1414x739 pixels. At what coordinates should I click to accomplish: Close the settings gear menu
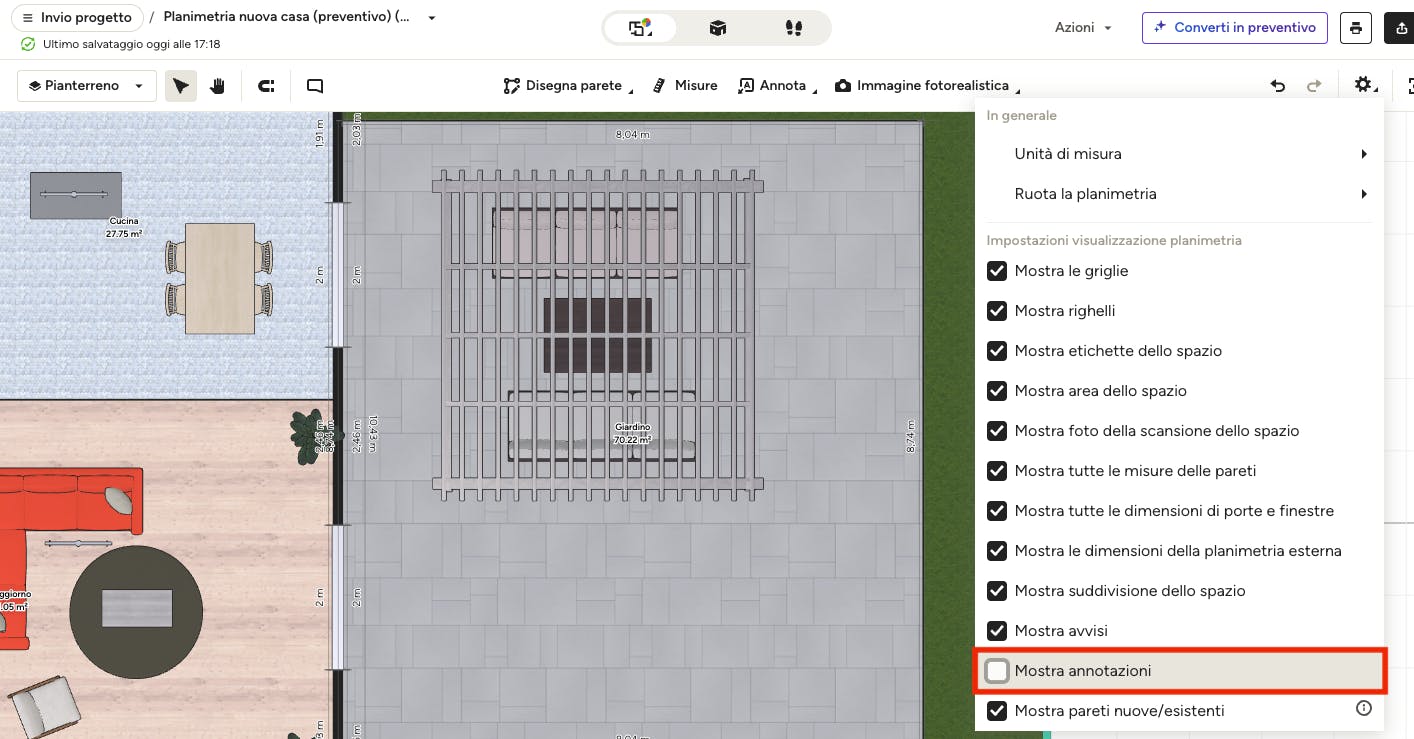[x=1365, y=86]
